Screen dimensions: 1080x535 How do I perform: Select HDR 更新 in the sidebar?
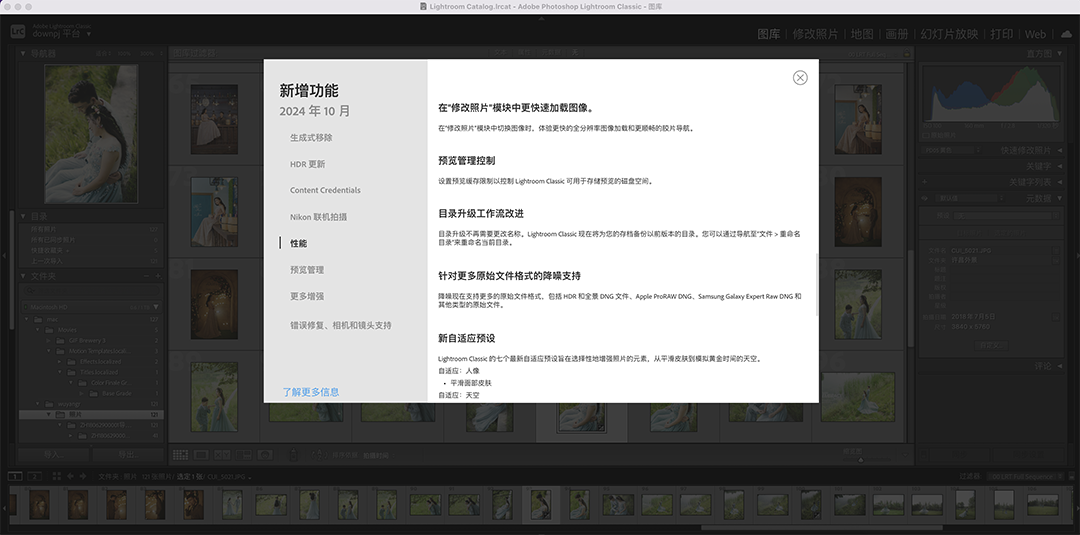pyautogui.click(x=307, y=164)
